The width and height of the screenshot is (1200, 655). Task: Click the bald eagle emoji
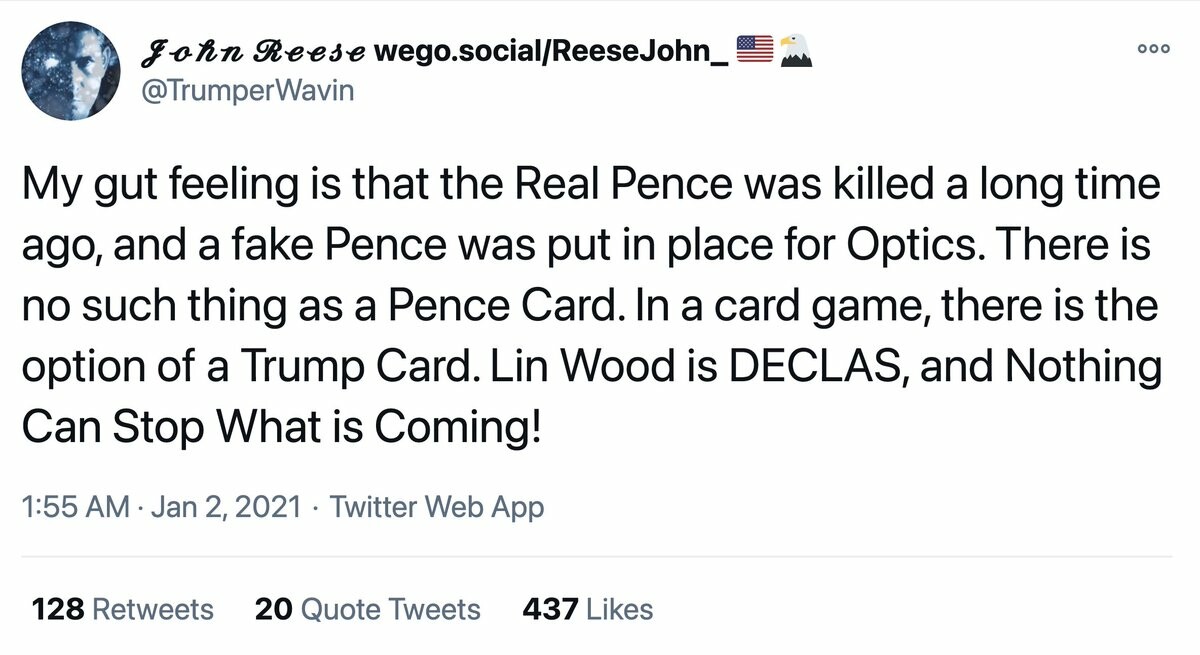coord(796,47)
